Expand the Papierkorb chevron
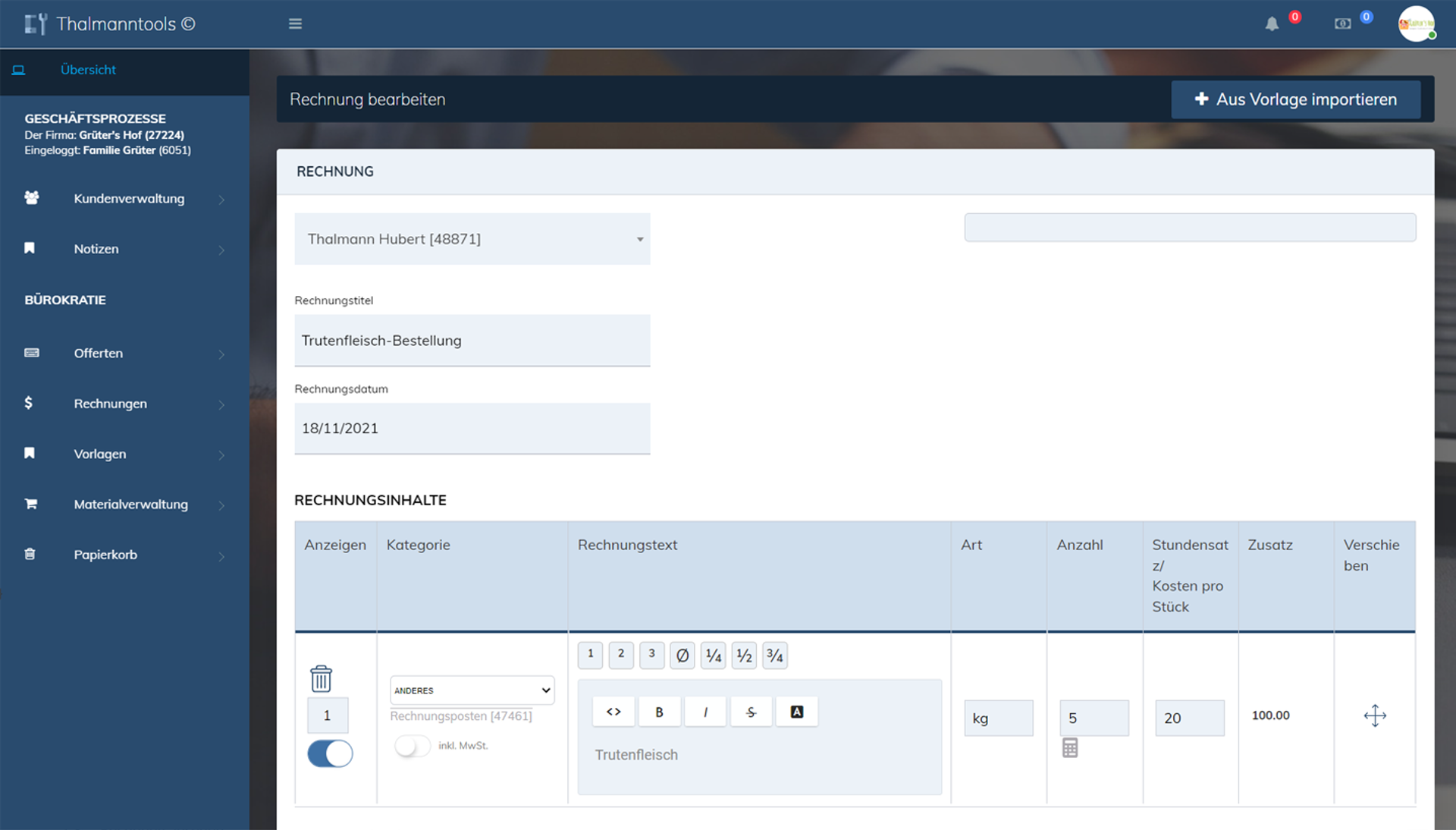 [221, 556]
